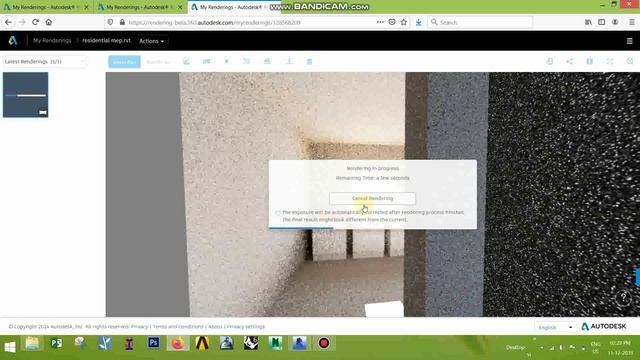Open the black header hamburger menu
This screenshot has height=360, width=640.
pyautogui.click(x=629, y=41)
